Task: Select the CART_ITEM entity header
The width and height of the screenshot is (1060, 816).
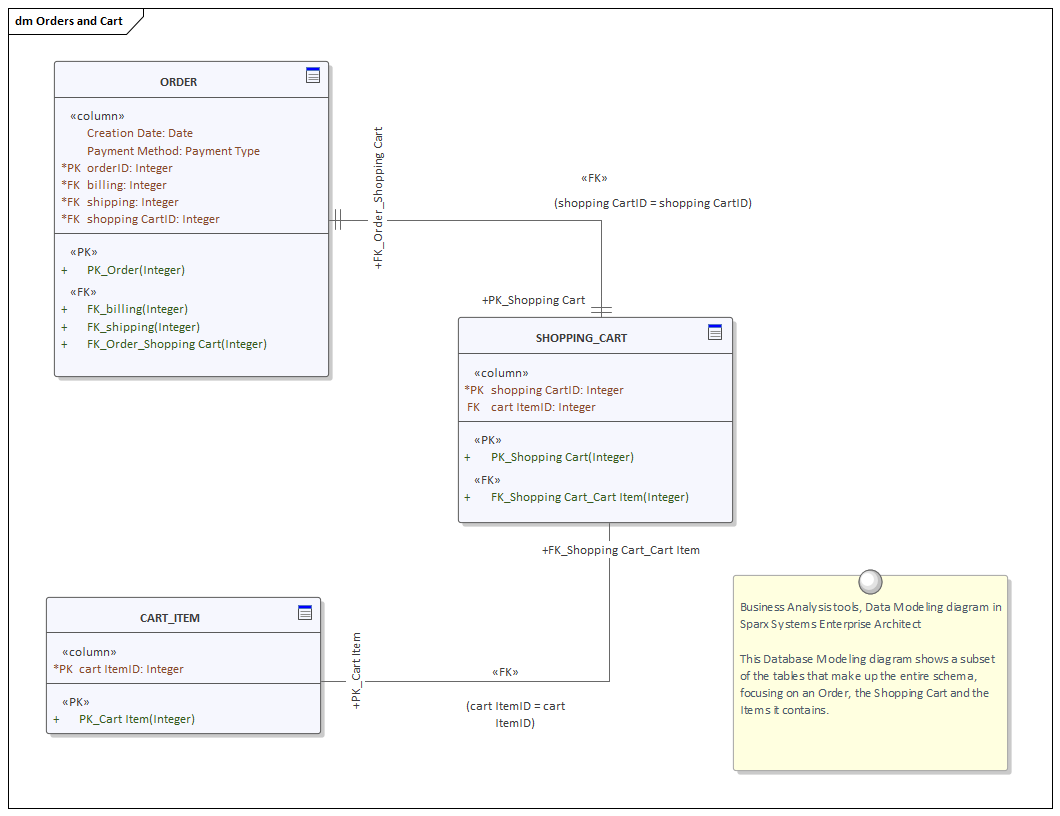Action: click(170, 617)
